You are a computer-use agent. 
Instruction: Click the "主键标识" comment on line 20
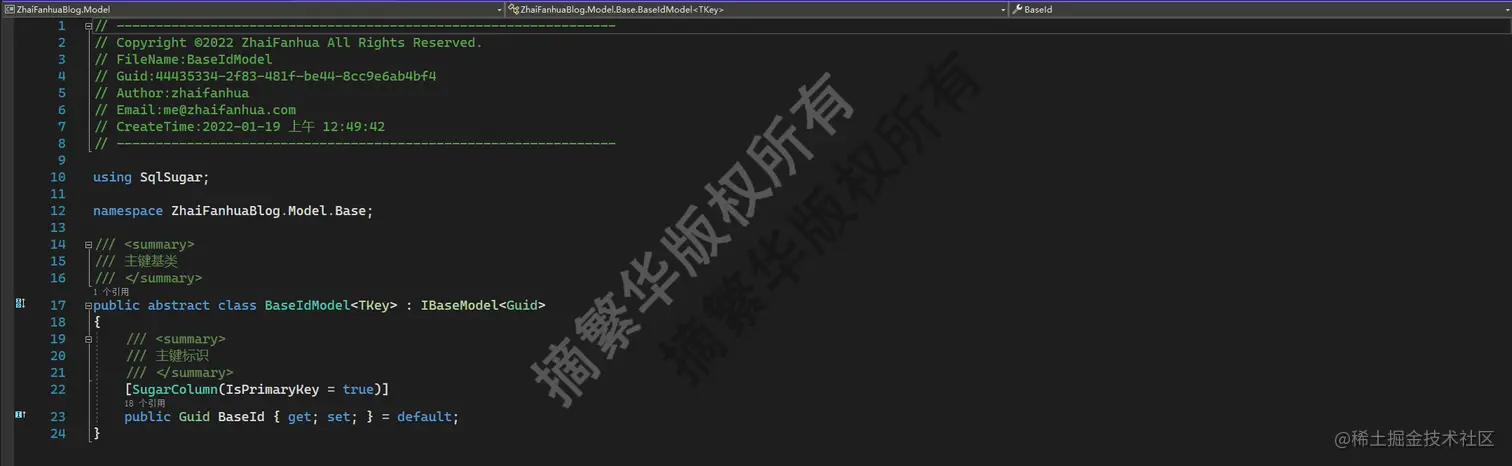coord(182,356)
